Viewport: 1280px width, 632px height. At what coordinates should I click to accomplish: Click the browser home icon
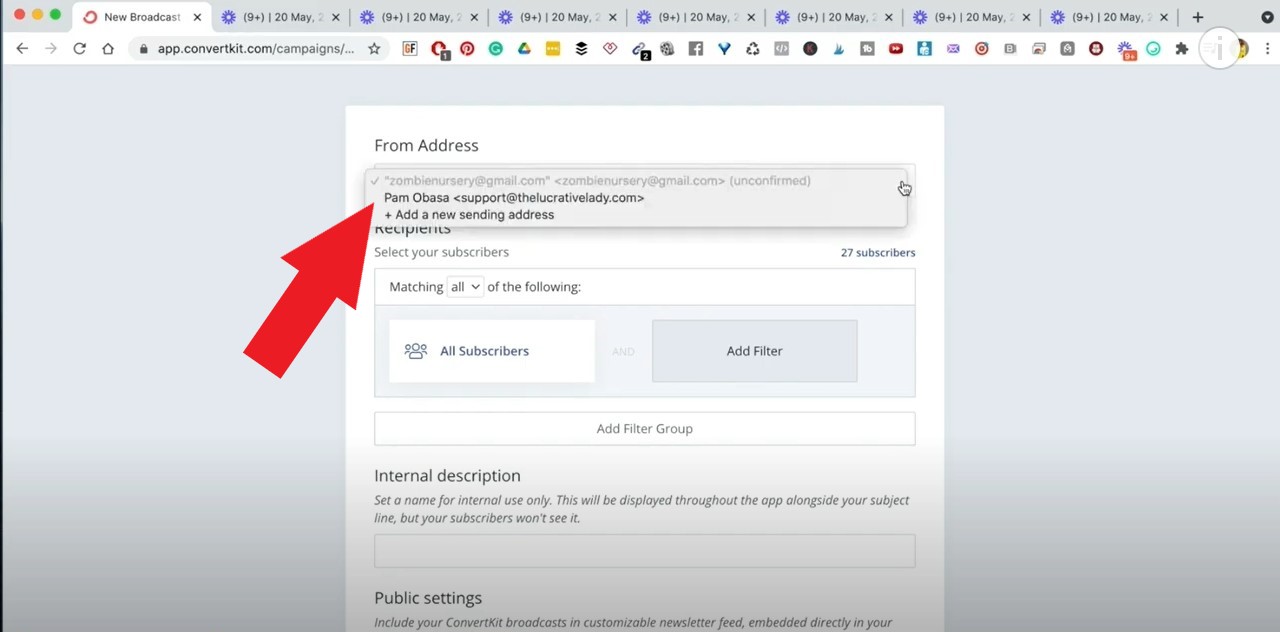[x=108, y=47]
